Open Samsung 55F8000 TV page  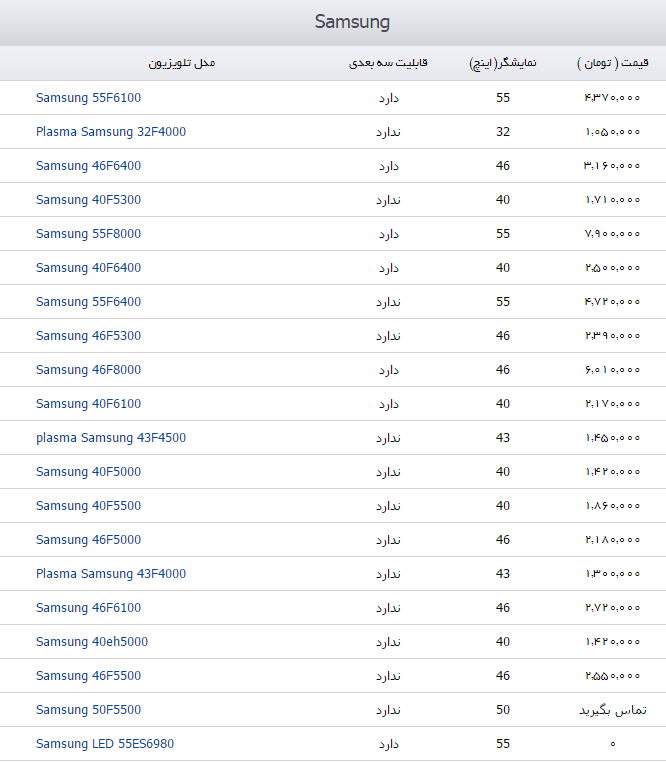(88, 234)
